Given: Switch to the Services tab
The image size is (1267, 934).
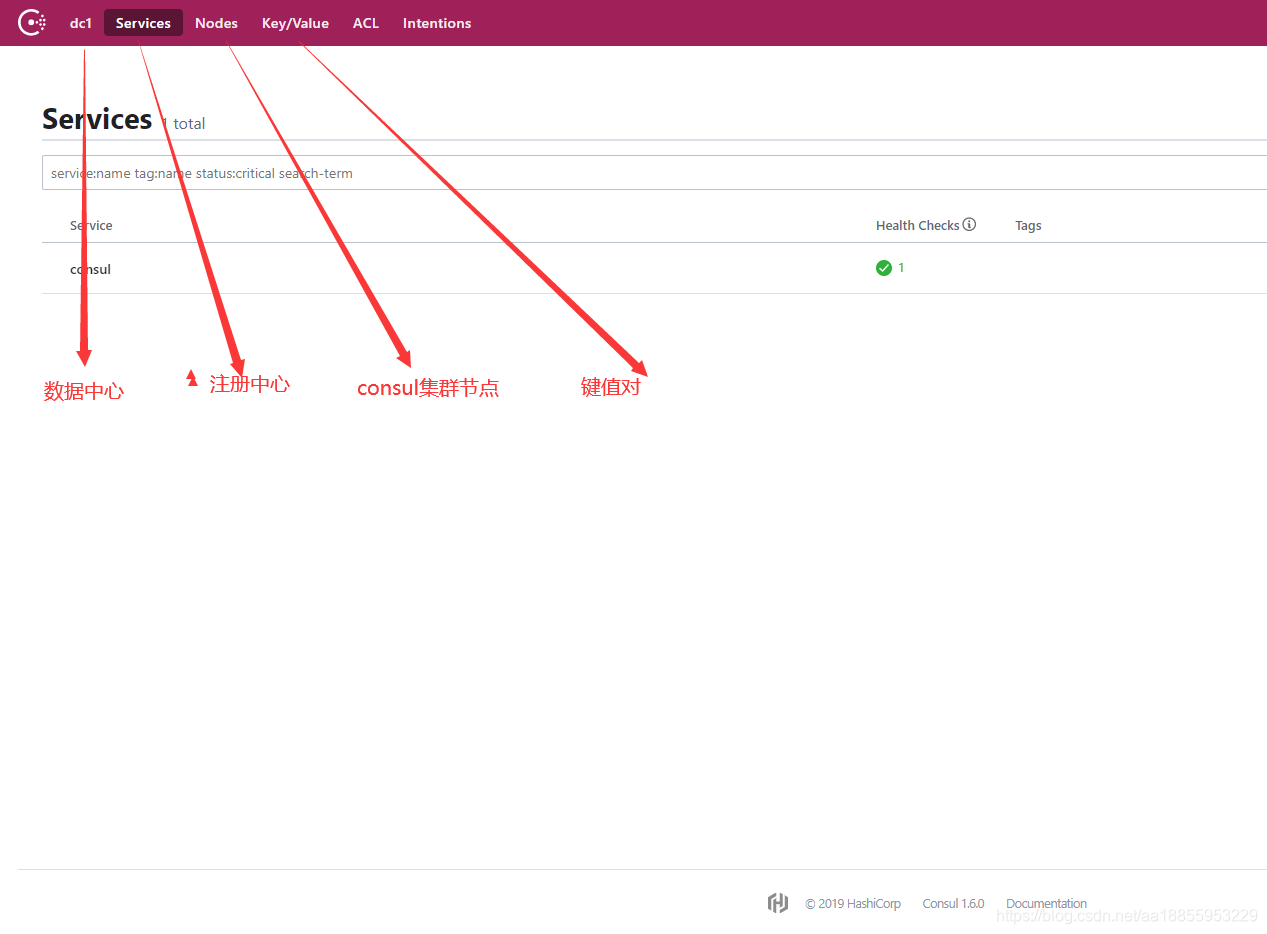Looking at the screenshot, I should (143, 23).
